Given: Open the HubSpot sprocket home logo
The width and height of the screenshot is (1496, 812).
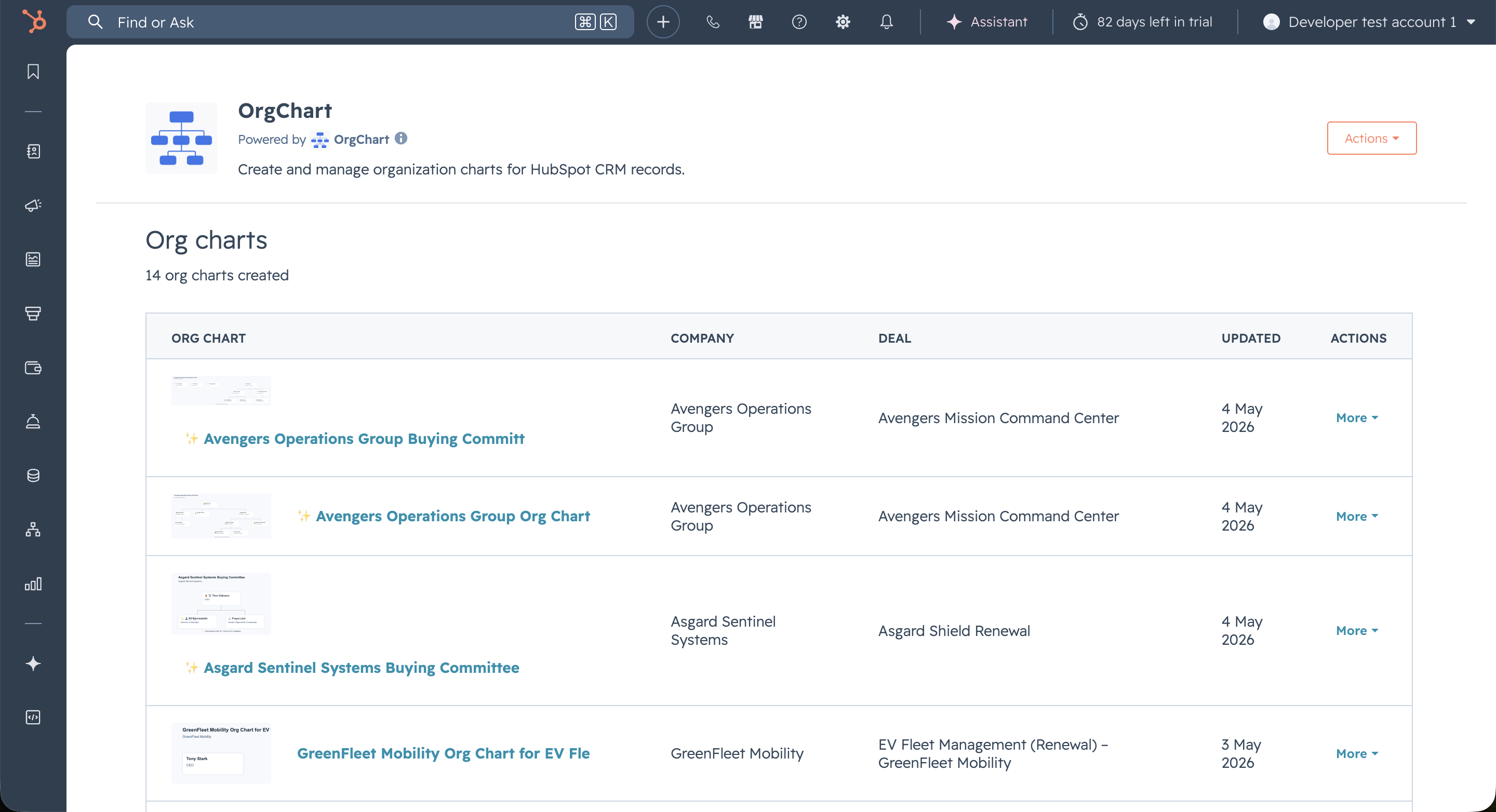Looking at the screenshot, I should (x=34, y=21).
